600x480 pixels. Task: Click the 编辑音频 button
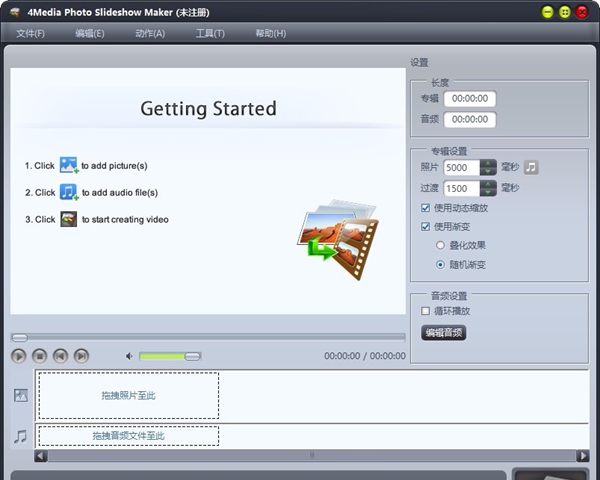[443, 333]
